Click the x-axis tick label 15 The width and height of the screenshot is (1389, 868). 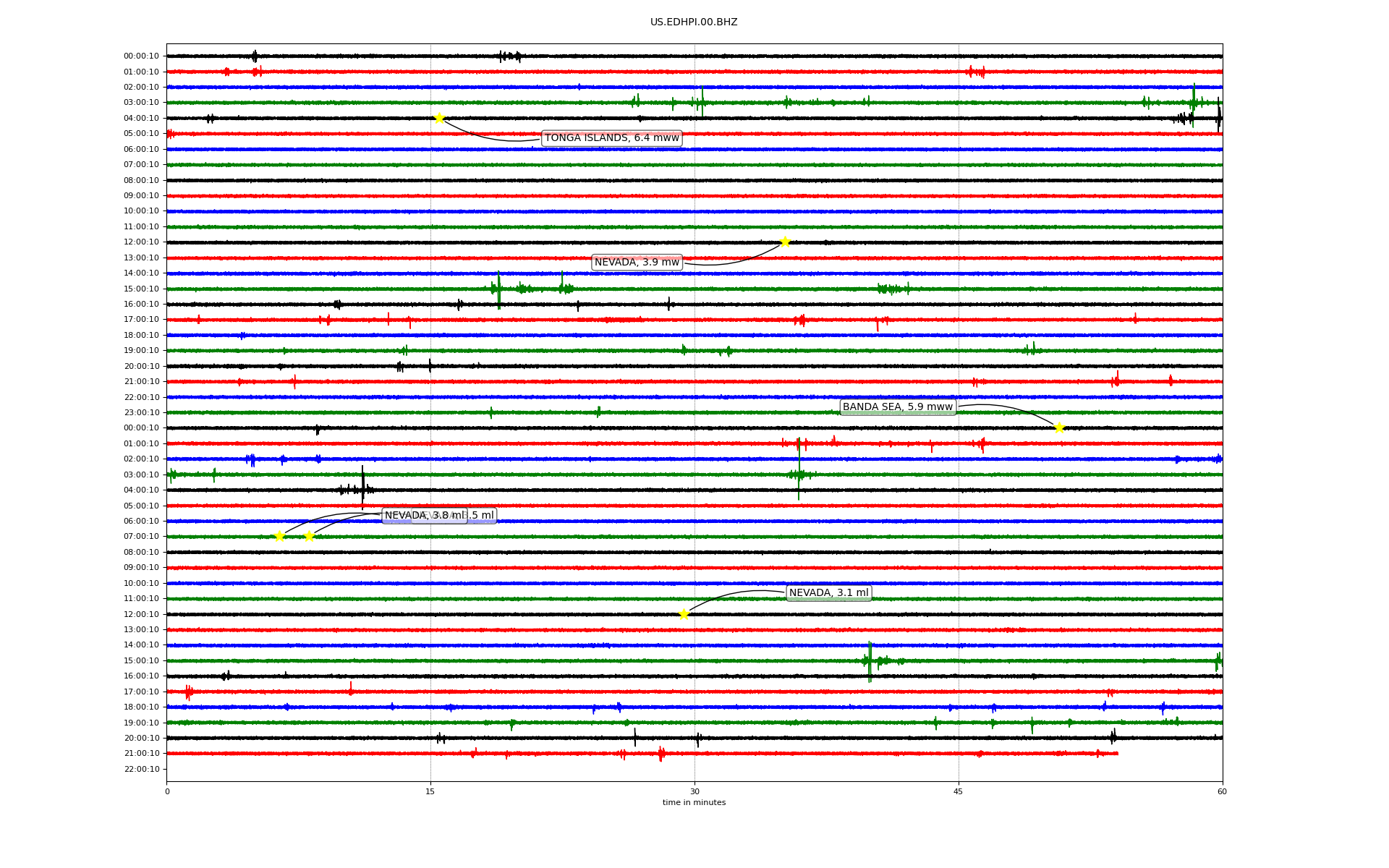tap(430, 791)
